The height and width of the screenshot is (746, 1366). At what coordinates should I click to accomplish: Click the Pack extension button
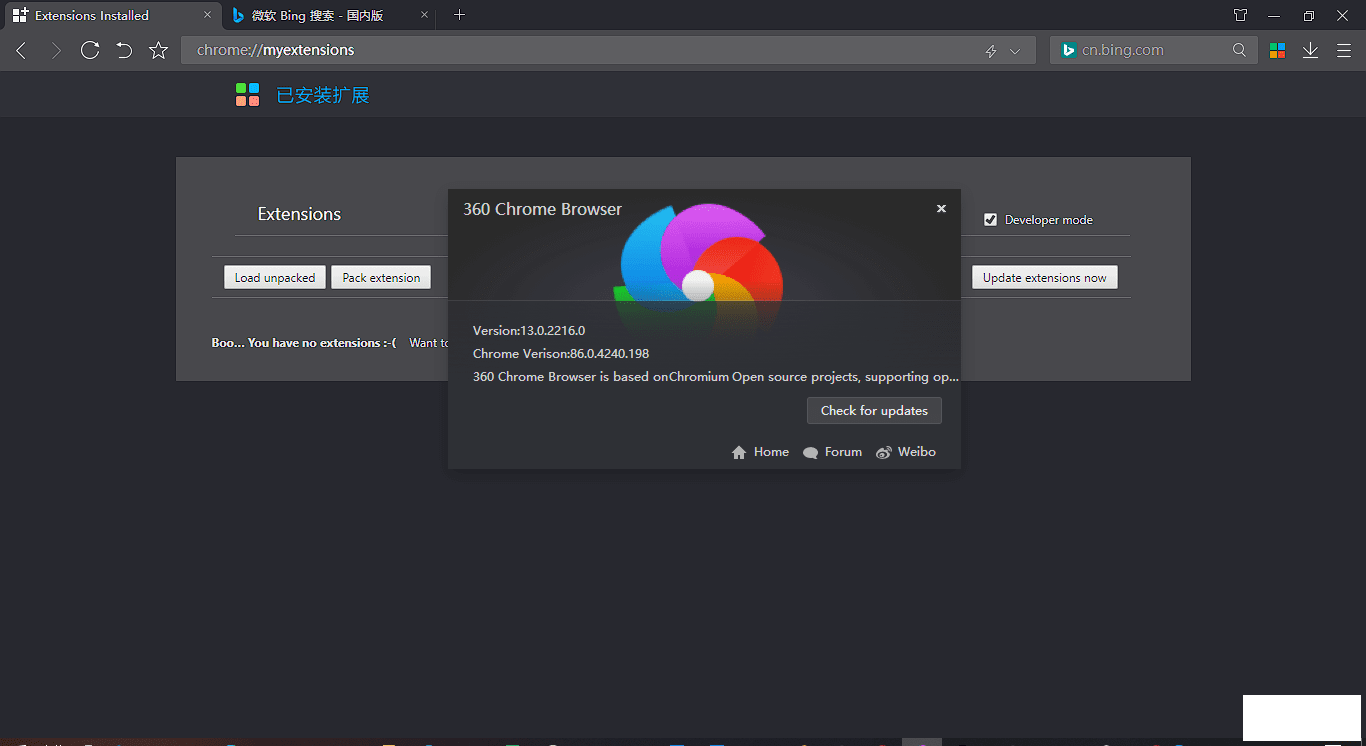click(381, 278)
